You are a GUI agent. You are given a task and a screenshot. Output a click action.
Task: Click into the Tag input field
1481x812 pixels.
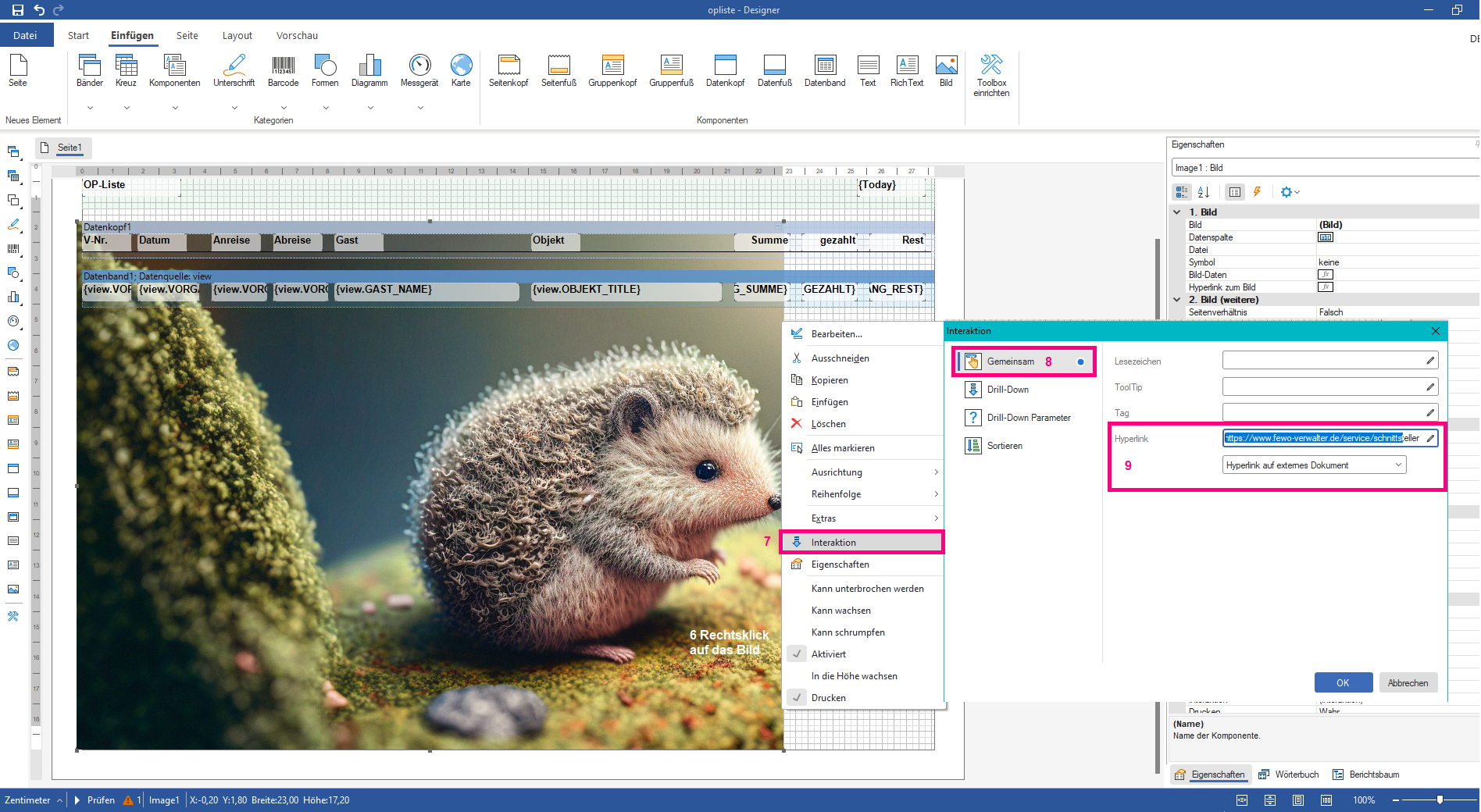point(1329,412)
